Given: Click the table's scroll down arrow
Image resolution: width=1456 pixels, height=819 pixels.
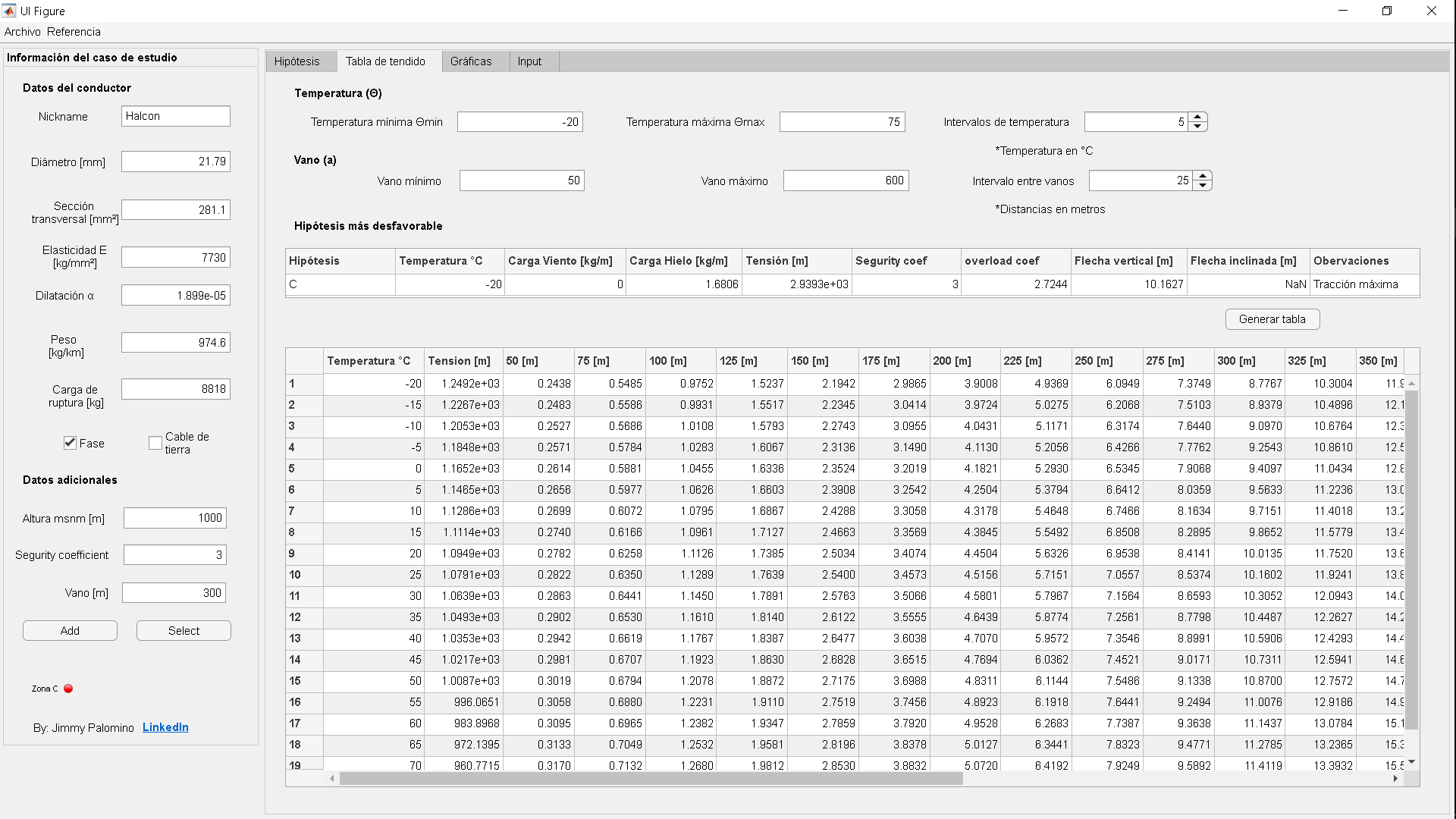Looking at the screenshot, I should tap(1411, 762).
